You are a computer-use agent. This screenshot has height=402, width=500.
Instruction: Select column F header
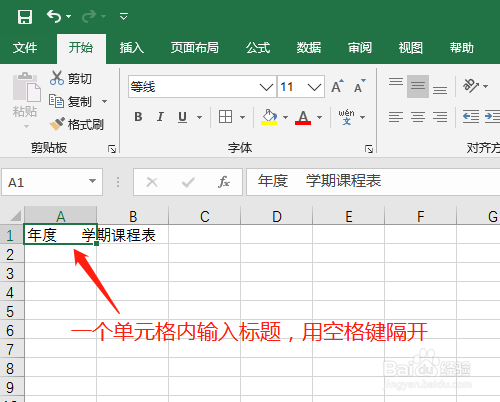coord(421,216)
